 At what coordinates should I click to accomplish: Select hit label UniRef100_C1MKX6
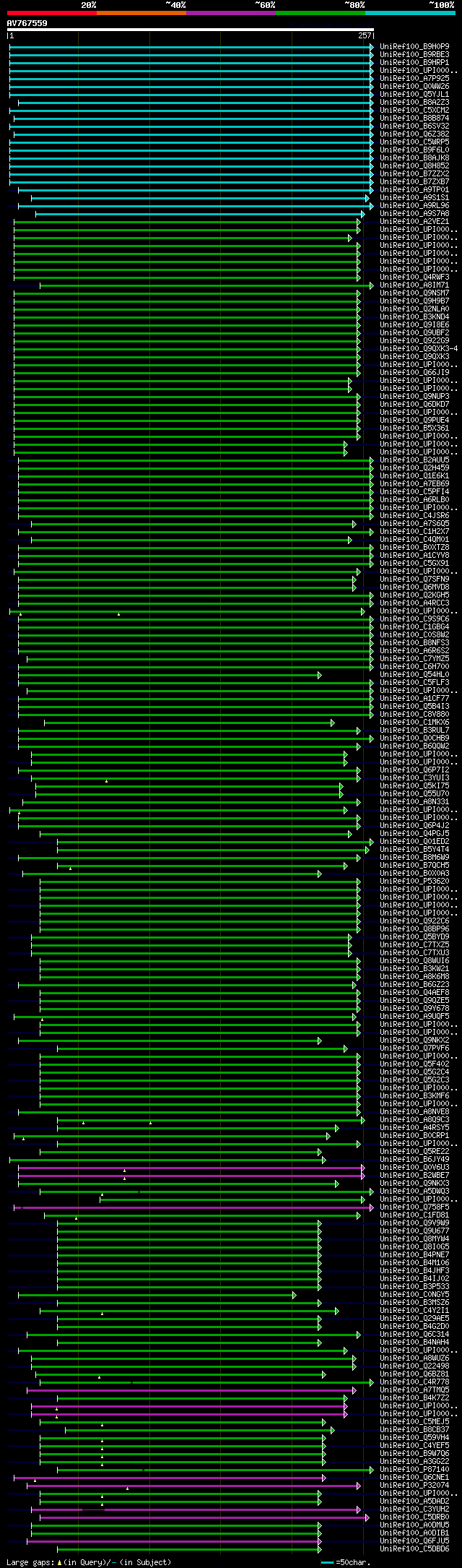pyautogui.click(x=414, y=722)
